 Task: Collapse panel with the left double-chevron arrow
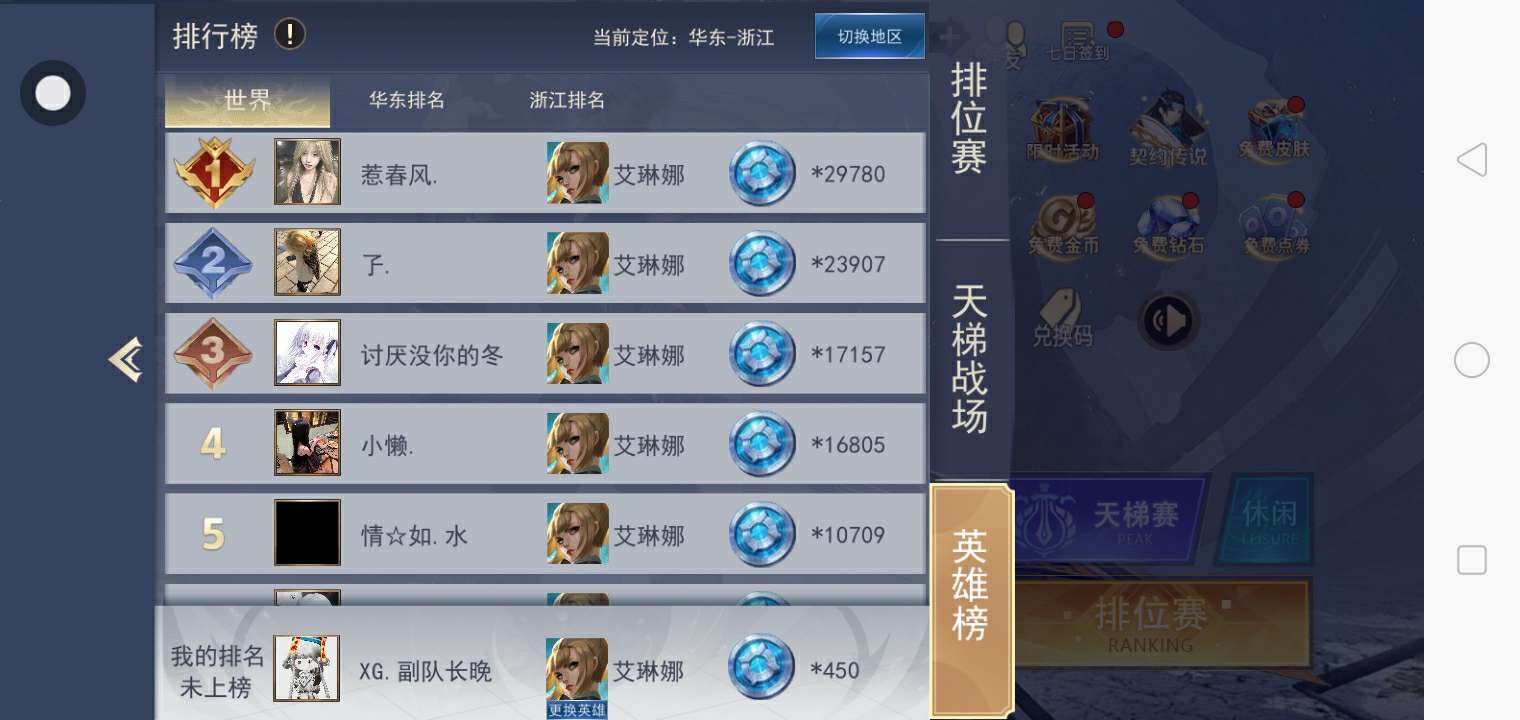pos(126,360)
